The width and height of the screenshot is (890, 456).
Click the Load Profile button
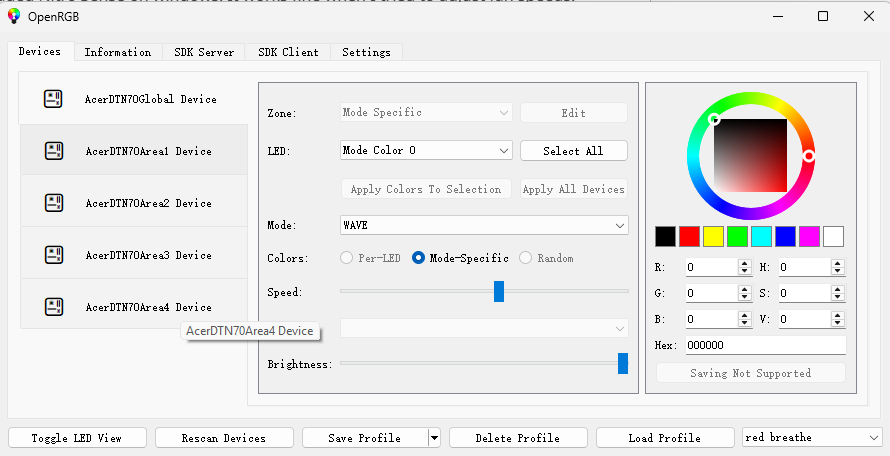665,438
